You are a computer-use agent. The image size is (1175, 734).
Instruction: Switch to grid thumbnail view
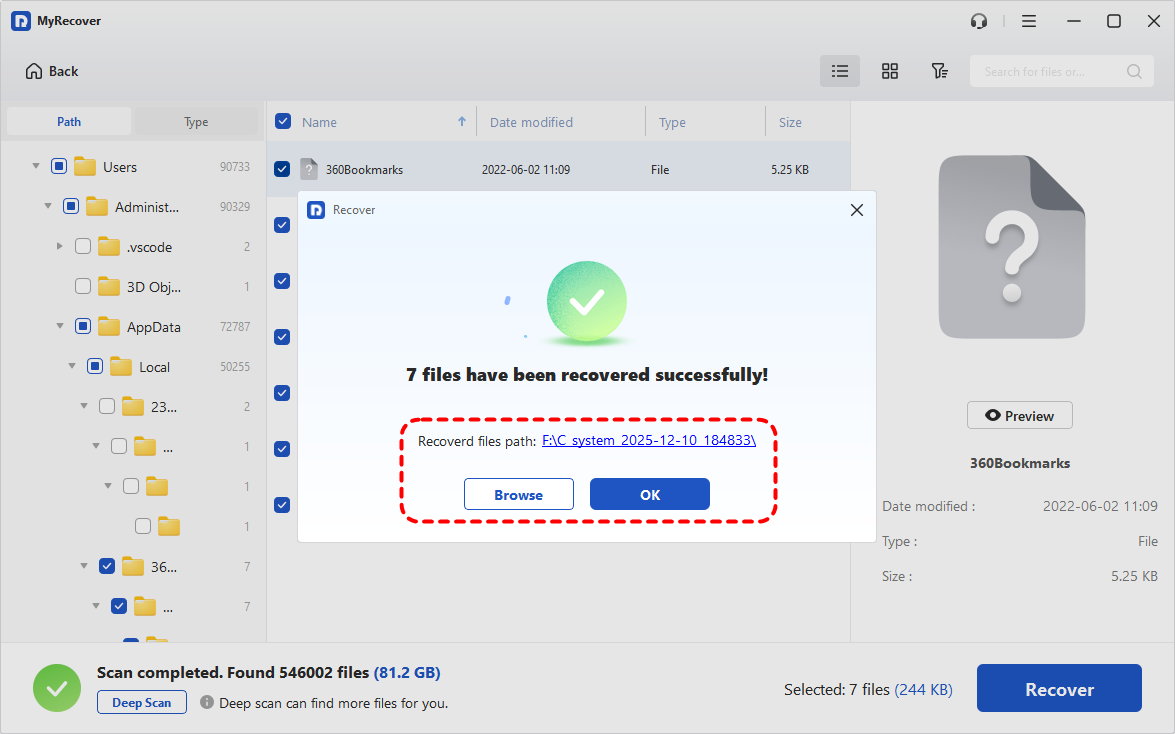889,71
